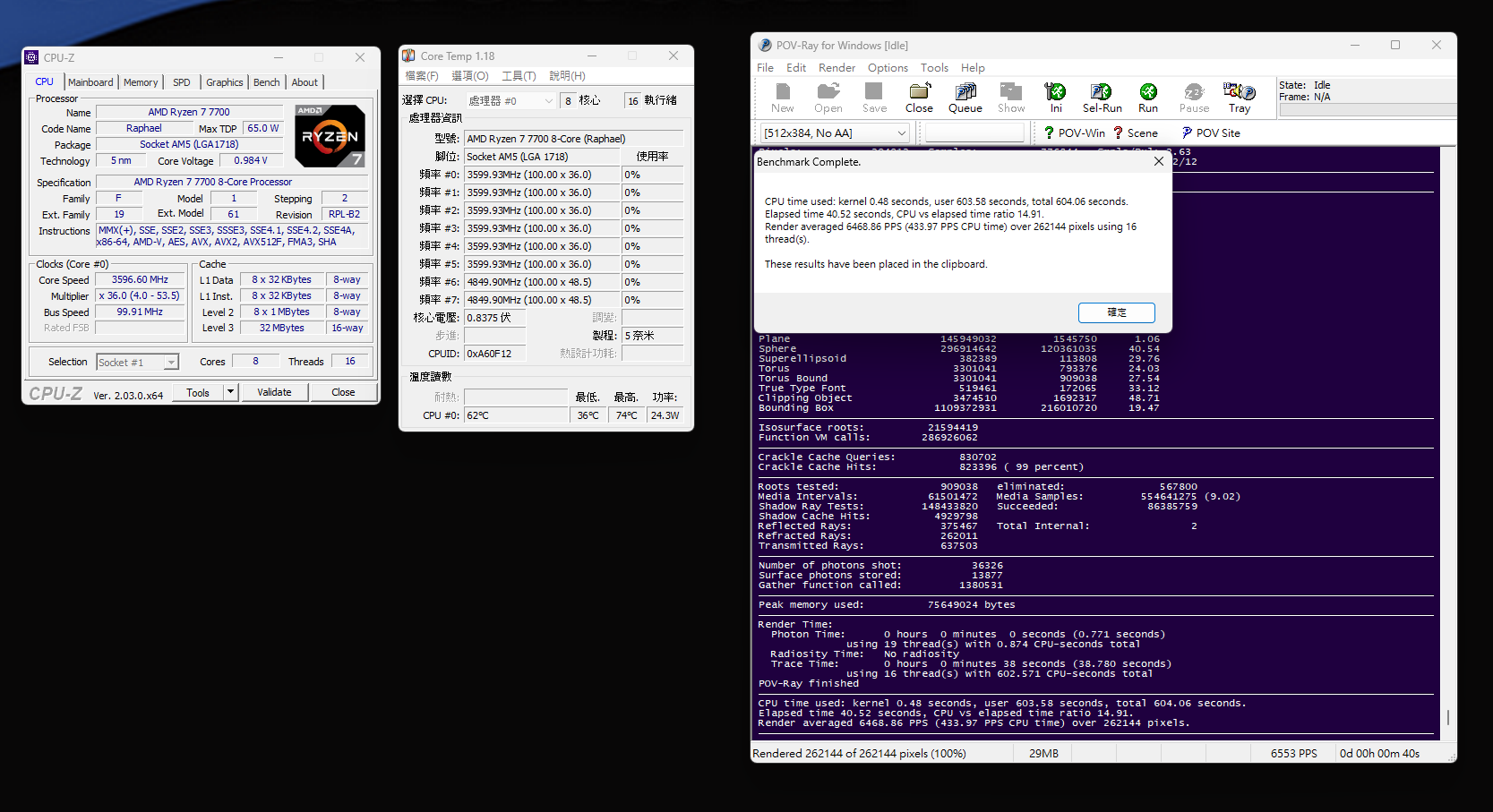Click the Save icon in POV-Ray toolbar
Screen dimensions: 1493x812
pyautogui.click(x=874, y=98)
